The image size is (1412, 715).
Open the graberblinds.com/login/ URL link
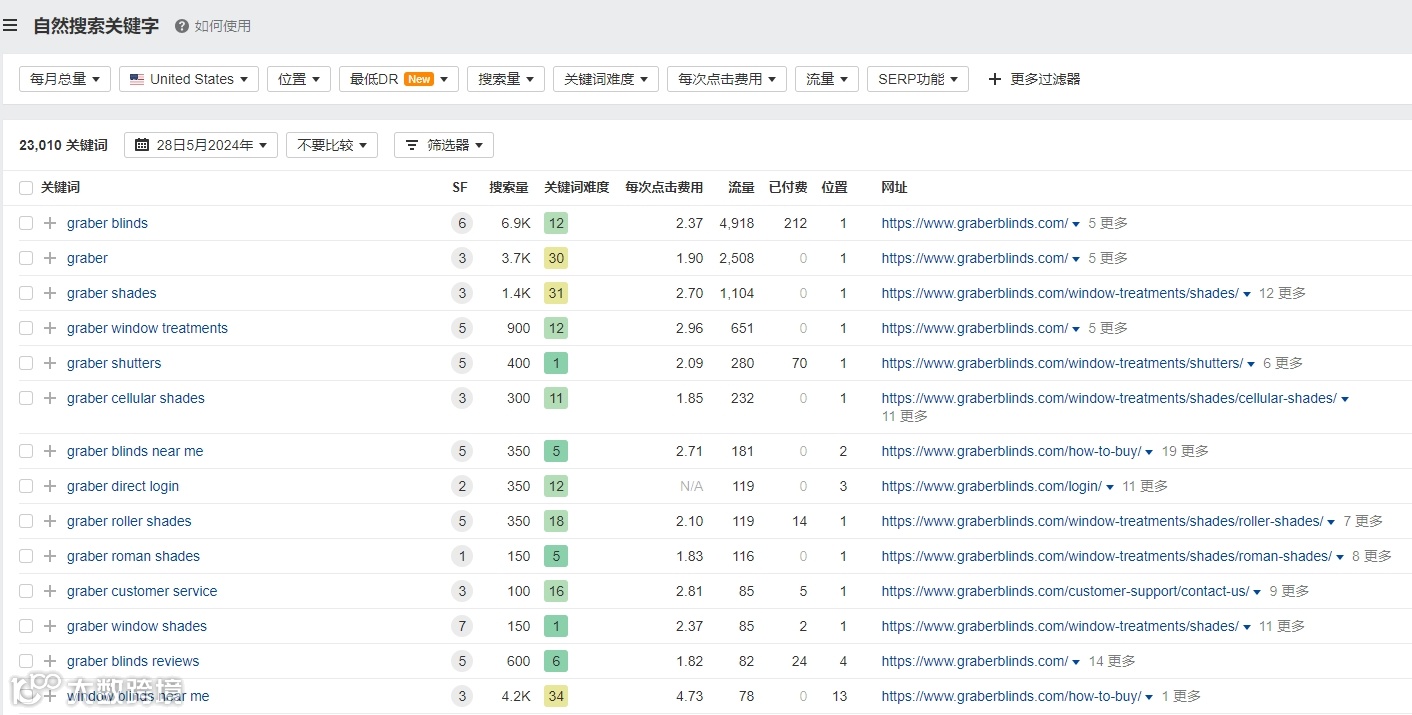pyautogui.click(x=991, y=486)
